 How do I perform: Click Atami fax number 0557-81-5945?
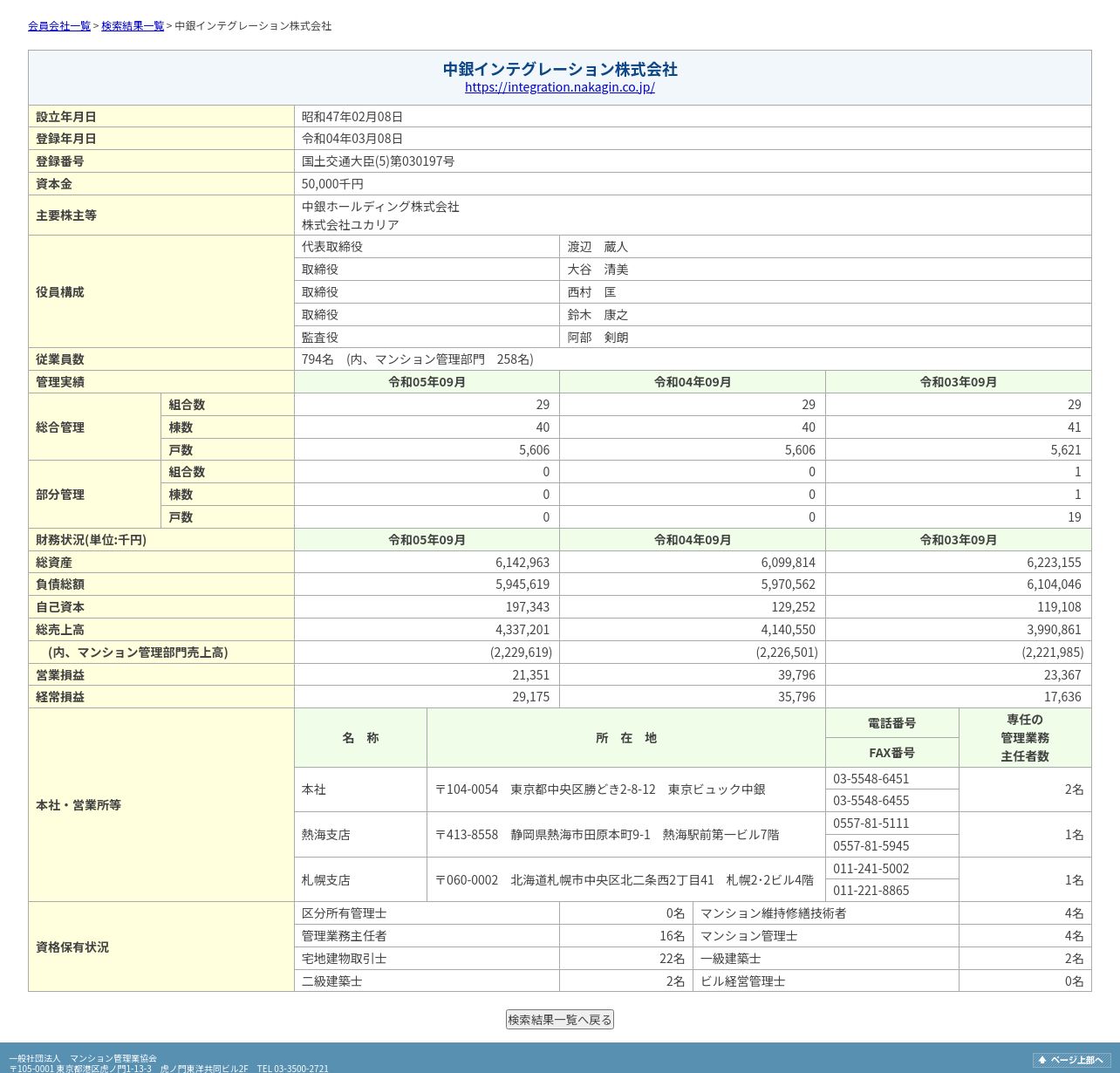tap(871, 846)
